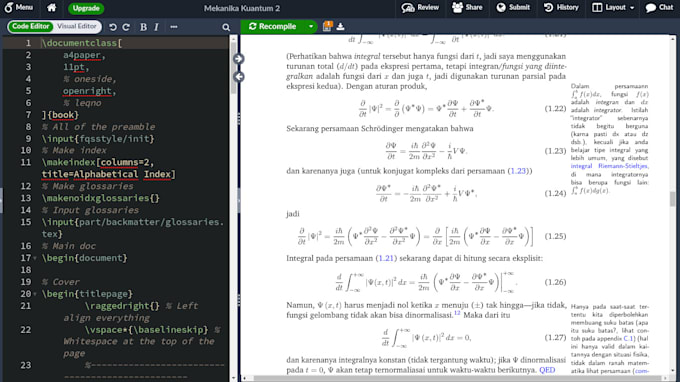Sync code location to PDF arrow

239,59
